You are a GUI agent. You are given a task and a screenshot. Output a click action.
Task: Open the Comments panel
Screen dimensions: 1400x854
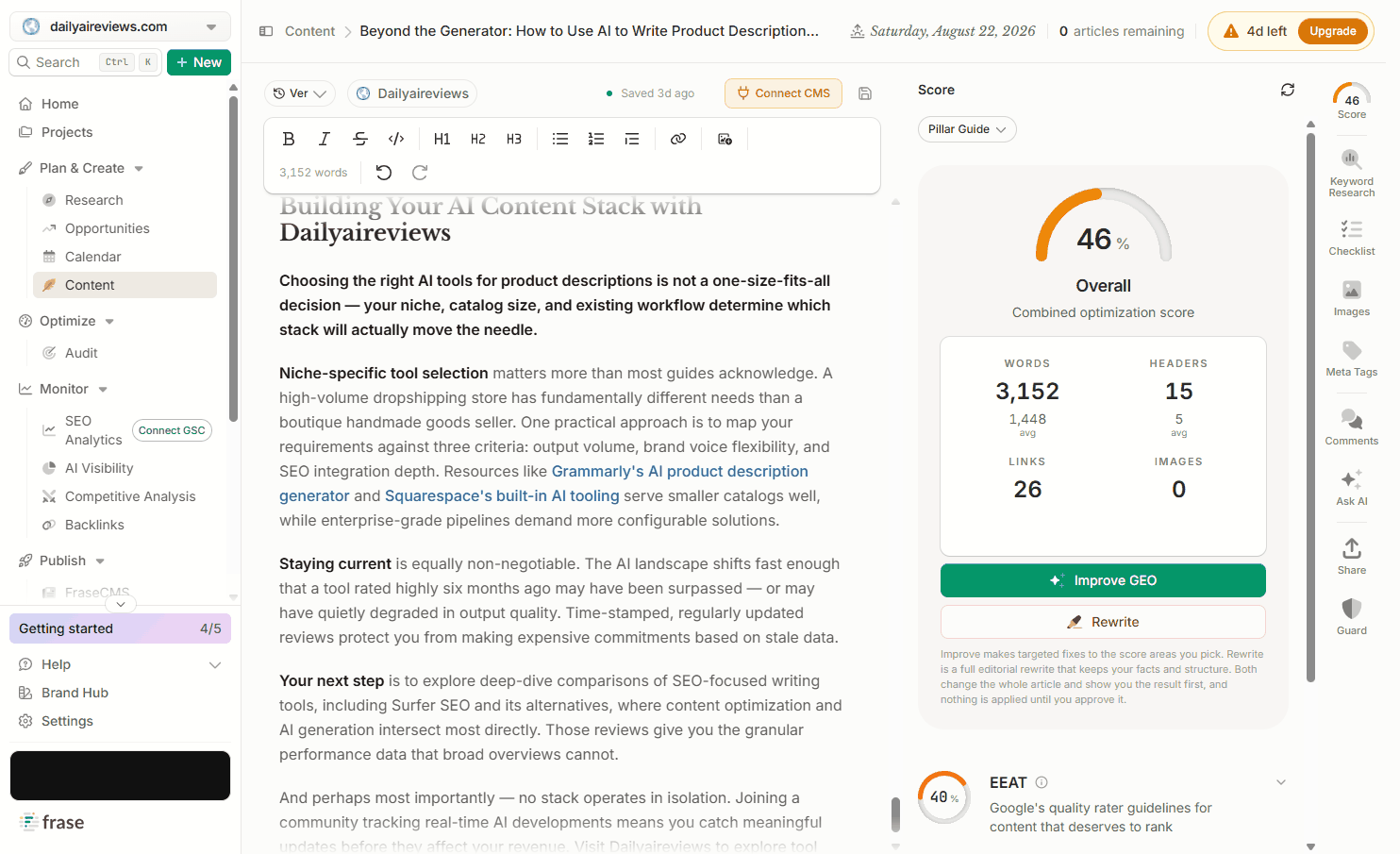tap(1352, 427)
